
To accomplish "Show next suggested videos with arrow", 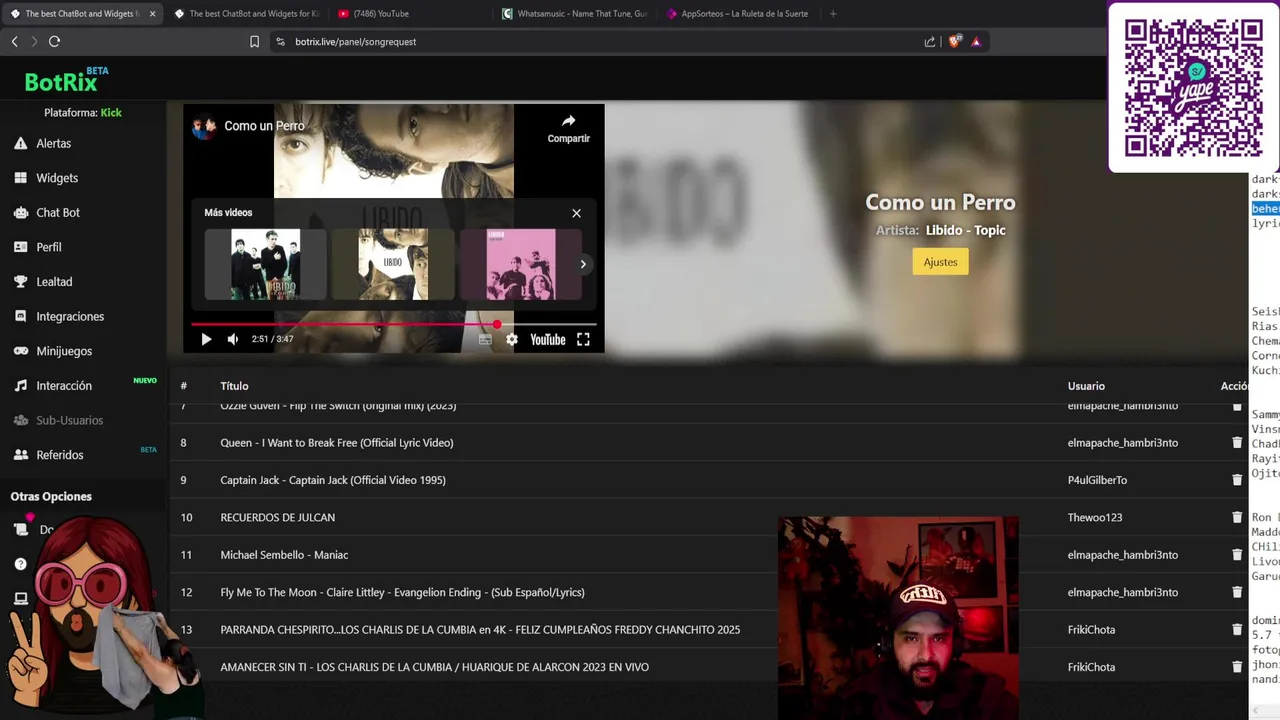I will [583, 264].
